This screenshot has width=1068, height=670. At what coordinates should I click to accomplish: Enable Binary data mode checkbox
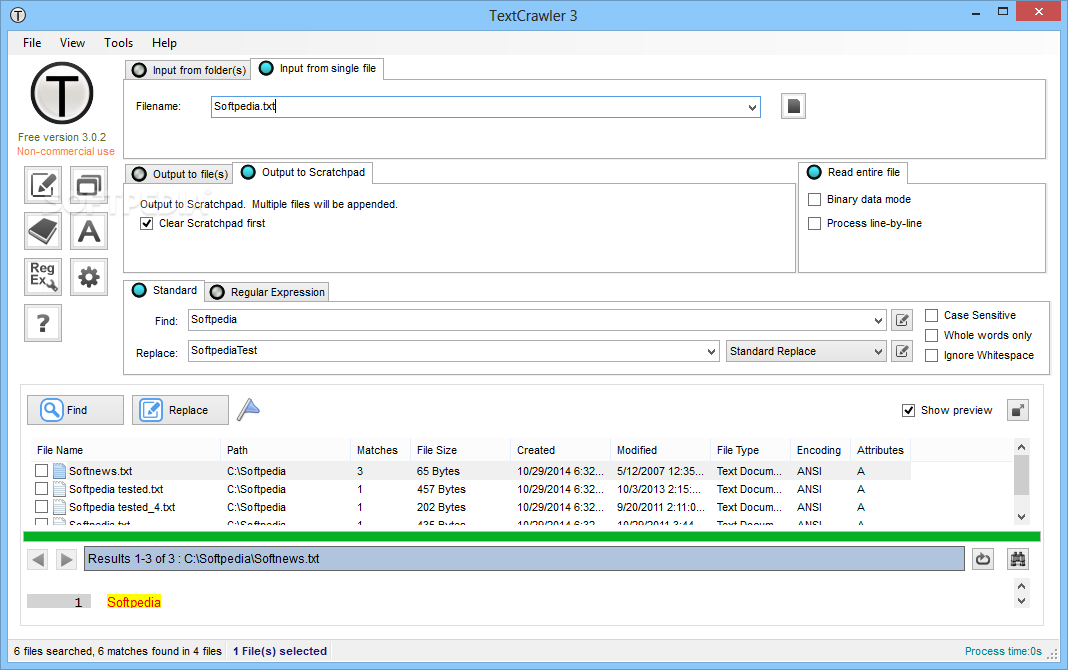(x=814, y=200)
